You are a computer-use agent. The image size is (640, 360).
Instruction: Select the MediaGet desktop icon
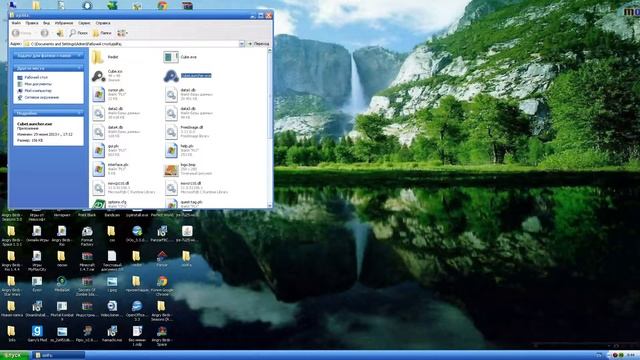coord(62,284)
